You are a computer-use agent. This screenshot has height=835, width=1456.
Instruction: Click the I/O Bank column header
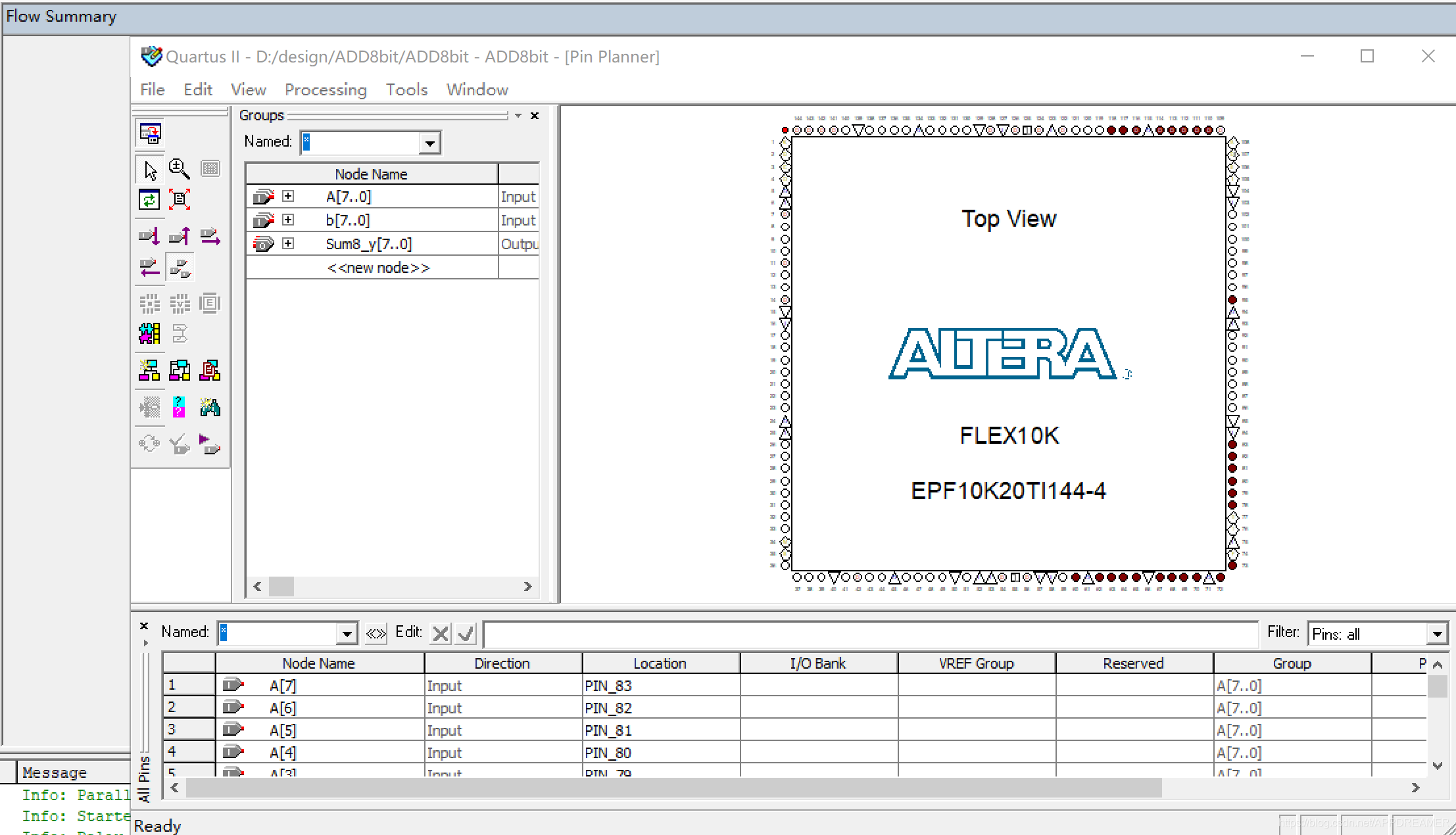click(818, 663)
